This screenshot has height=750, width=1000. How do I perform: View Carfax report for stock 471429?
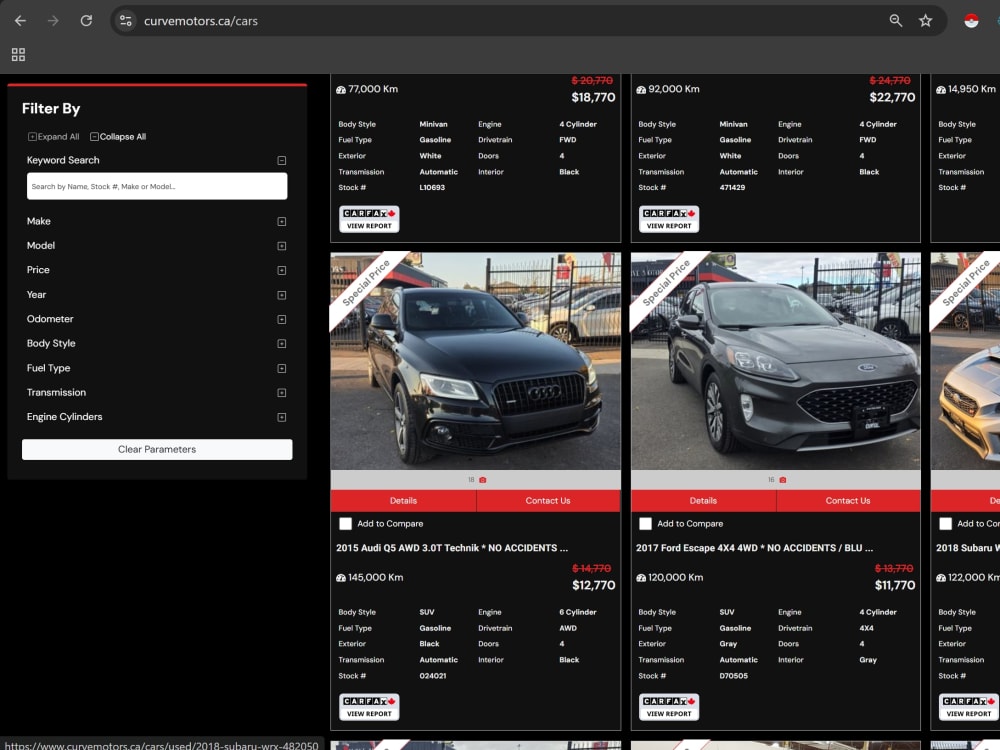(668, 219)
